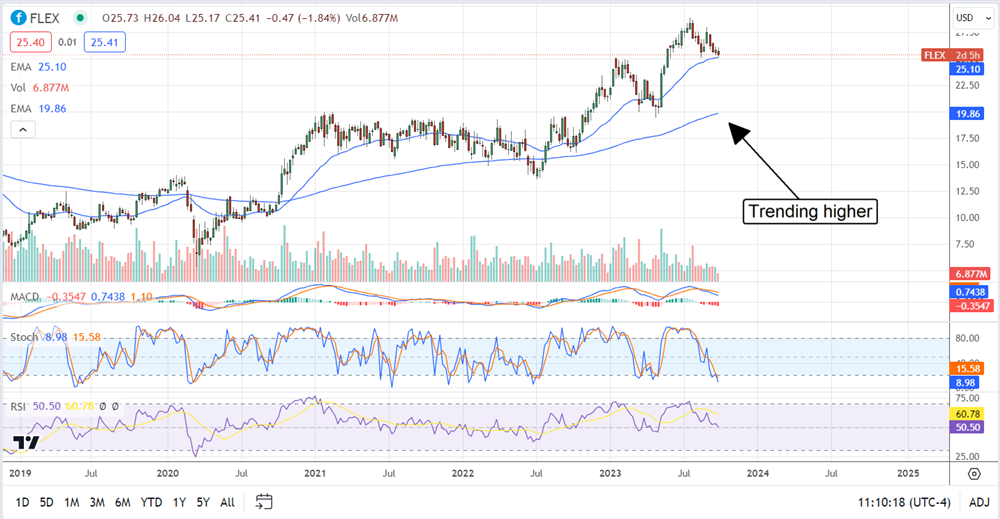Click the Trending higher annotation text box
Viewport: 1000px width, 519px height.
(x=810, y=211)
